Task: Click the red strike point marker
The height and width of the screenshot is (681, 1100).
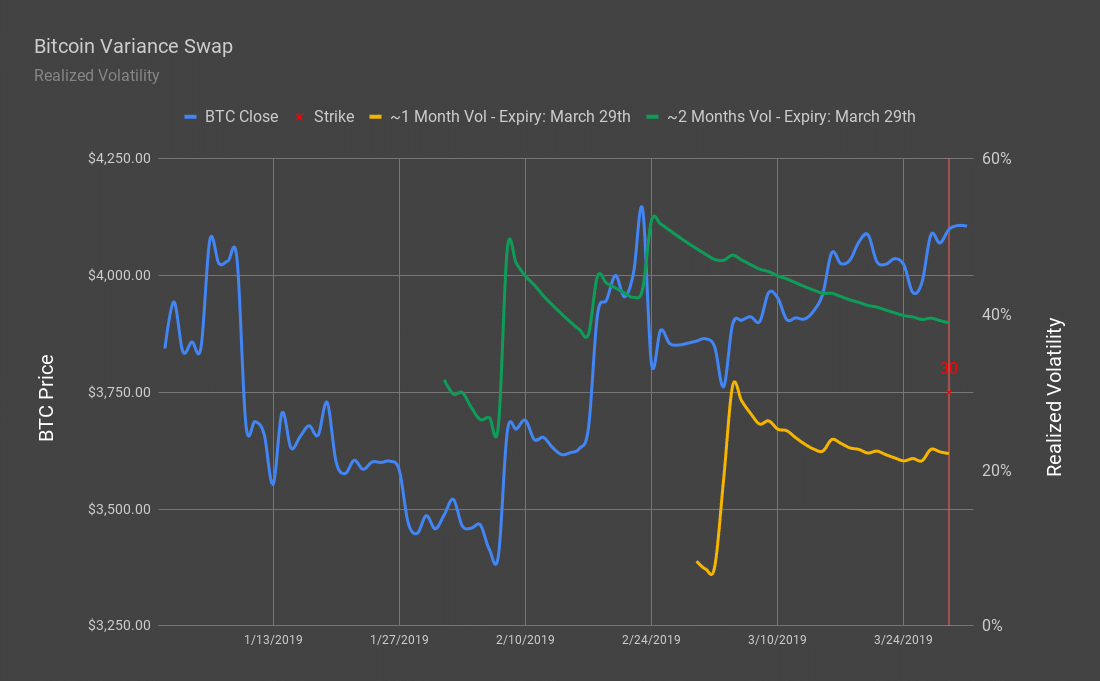Action: [x=948, y=392]
